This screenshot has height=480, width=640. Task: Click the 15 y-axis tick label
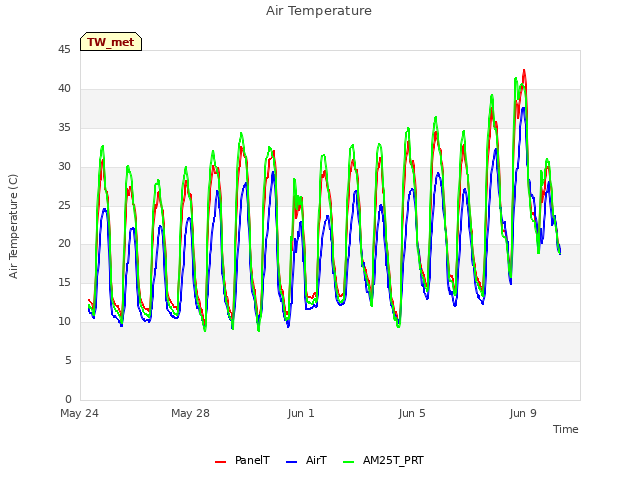click(64, 282)
